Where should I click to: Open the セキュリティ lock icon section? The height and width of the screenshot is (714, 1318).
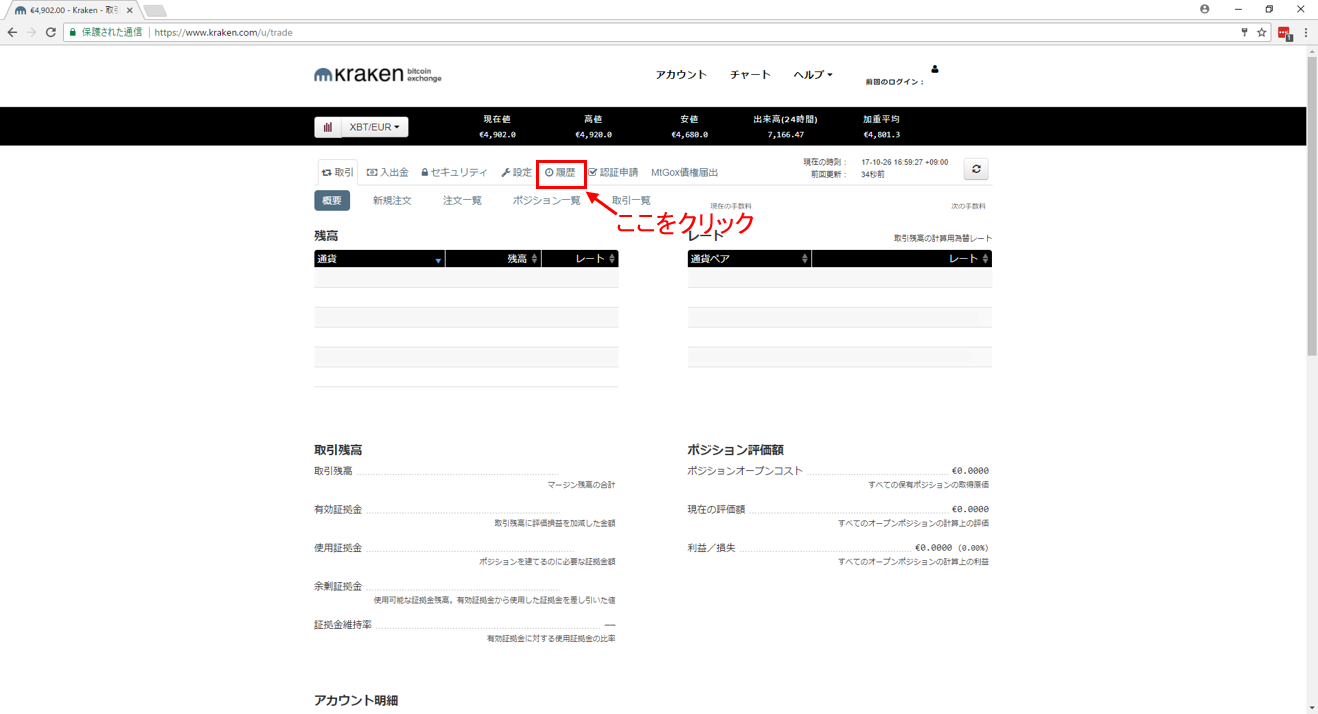tap(456, 171)
